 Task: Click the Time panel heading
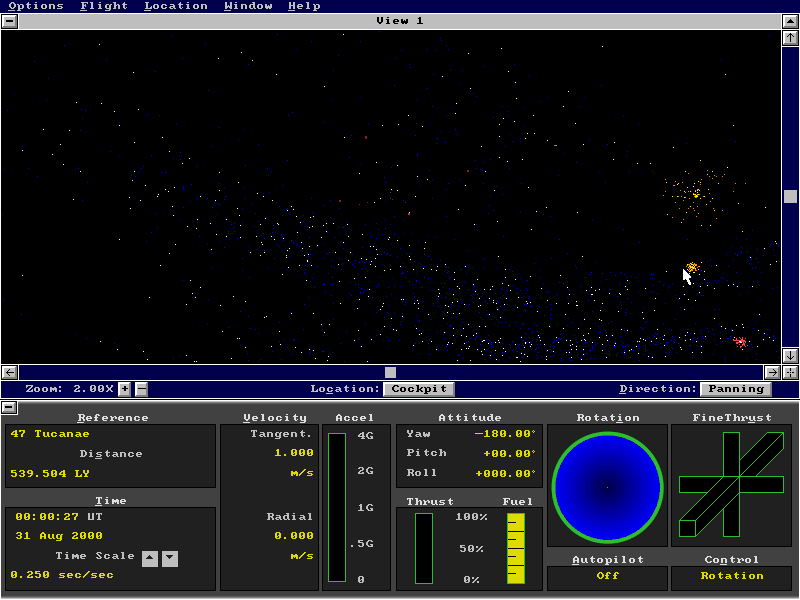point(111,501)
